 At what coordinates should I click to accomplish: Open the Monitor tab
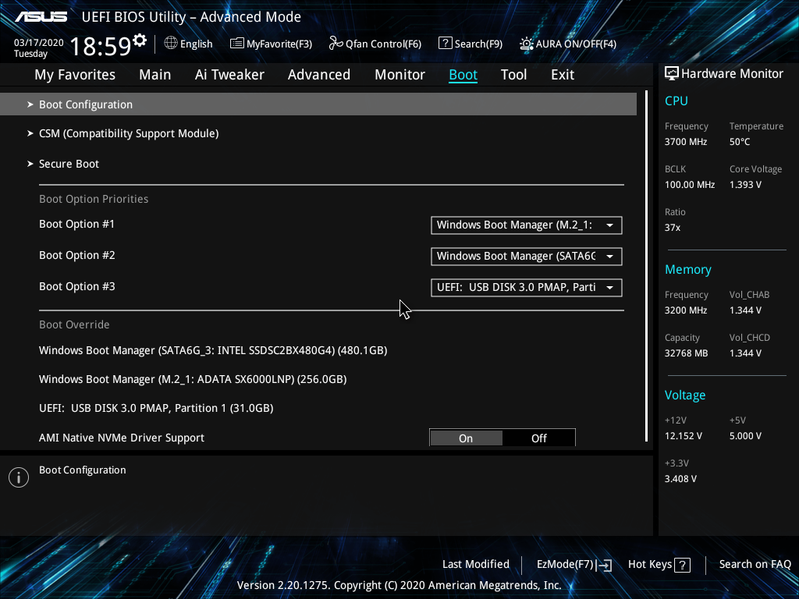point(400,75)
